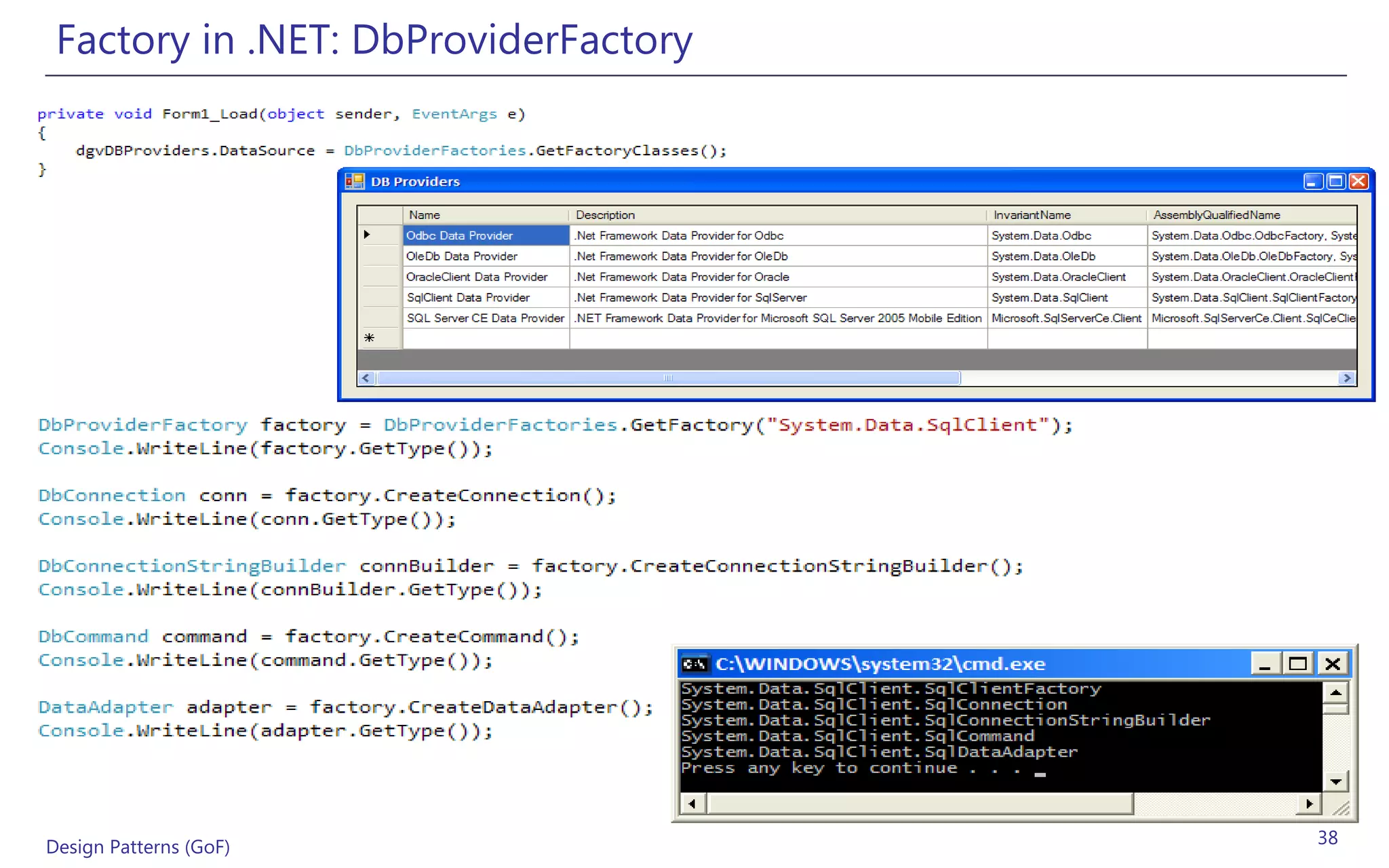Viewport: 1389px width, 868px height.
Task: Sort by the InvariantName column header
Action: [1066, 215]
